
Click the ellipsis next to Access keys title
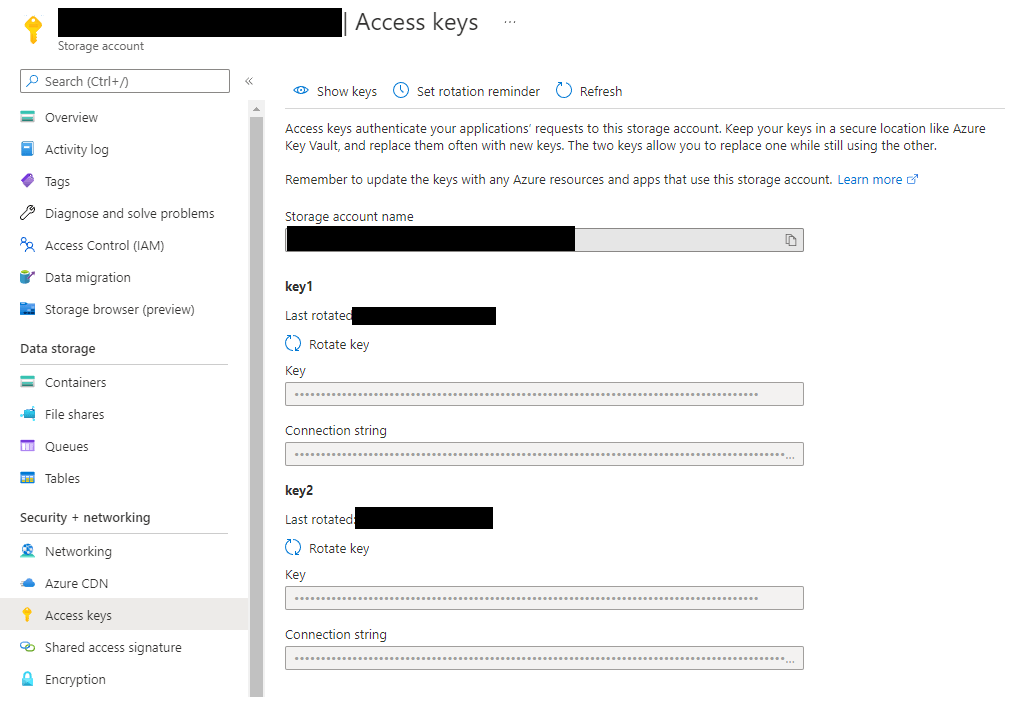[x=510, y=22]
